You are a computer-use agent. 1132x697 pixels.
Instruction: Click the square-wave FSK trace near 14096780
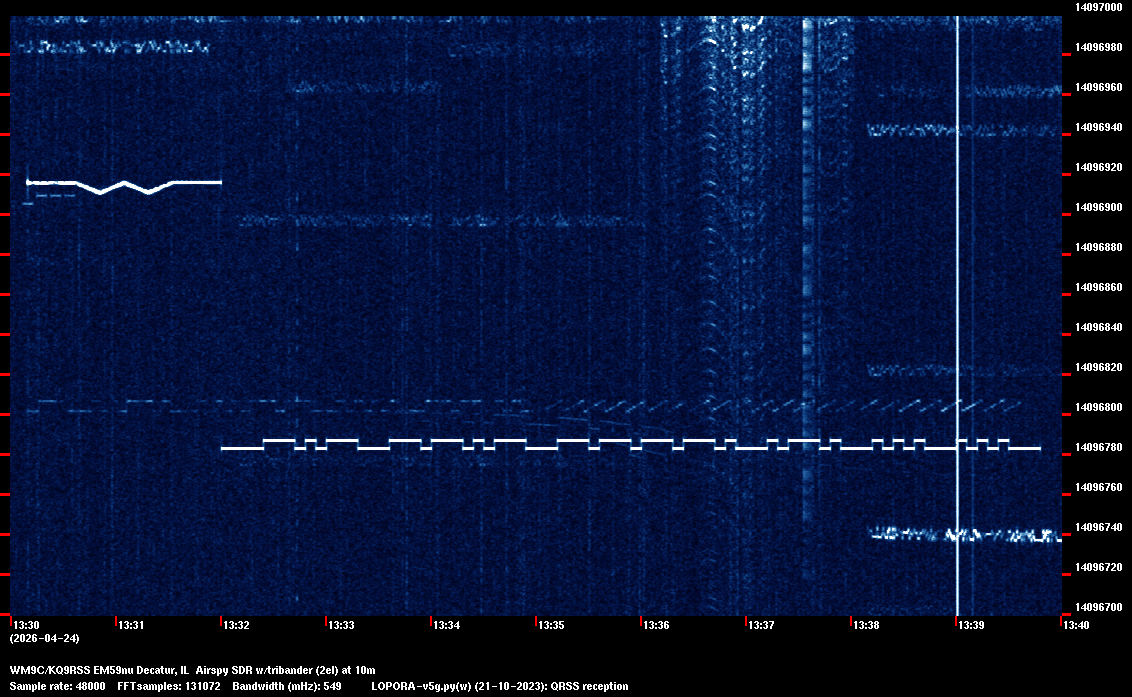[x=630, y=445]
